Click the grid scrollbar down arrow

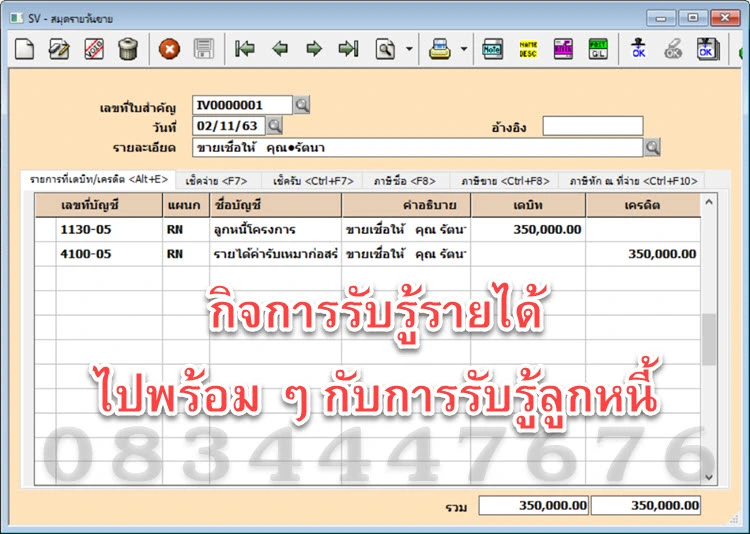[x=709, y=477]
